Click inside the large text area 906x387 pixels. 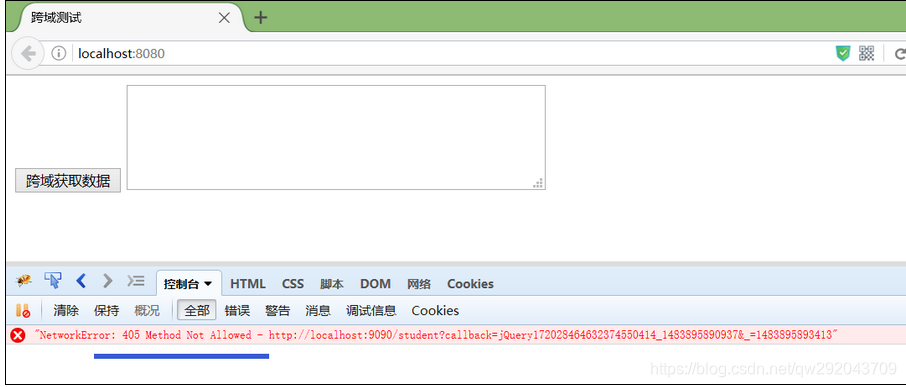[336, 137]
